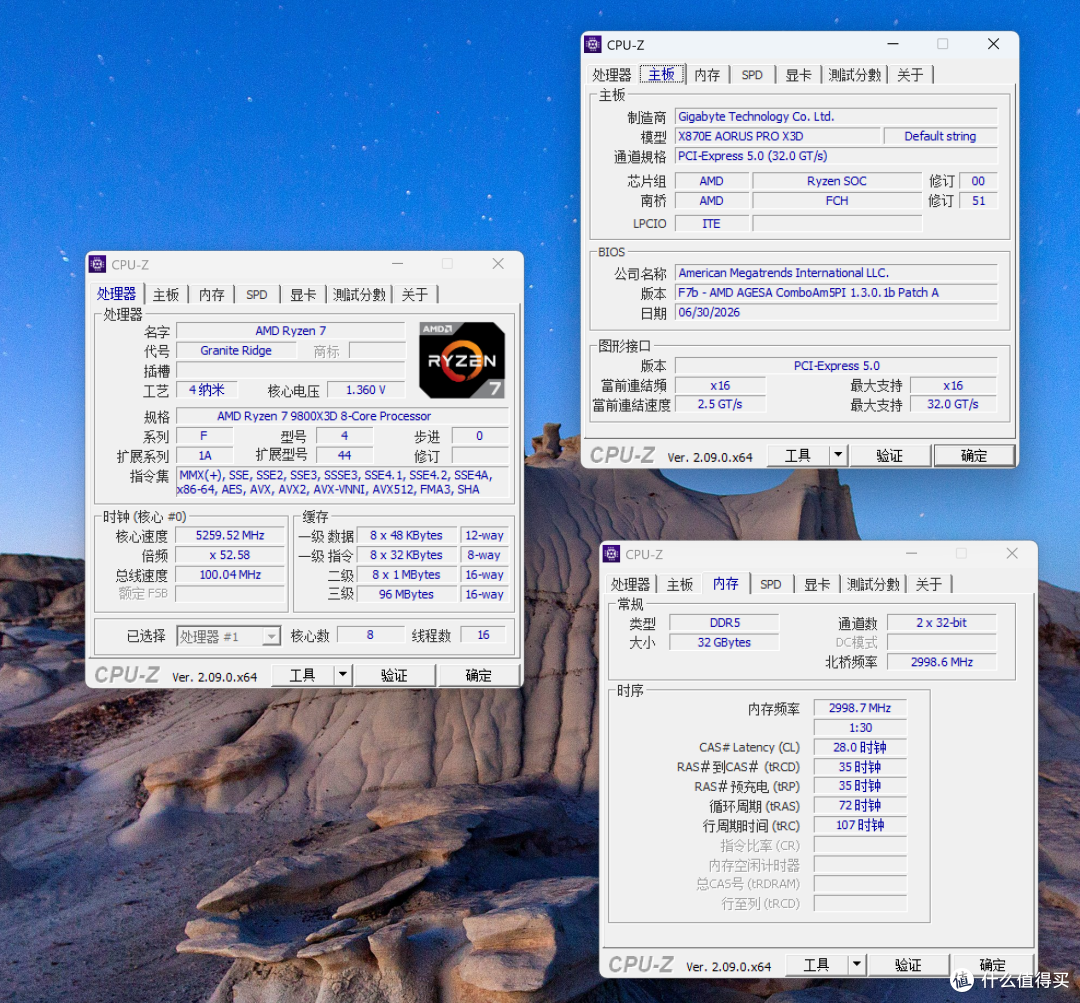
Task: Click the BIOS version F7b field
Action: 836,292
